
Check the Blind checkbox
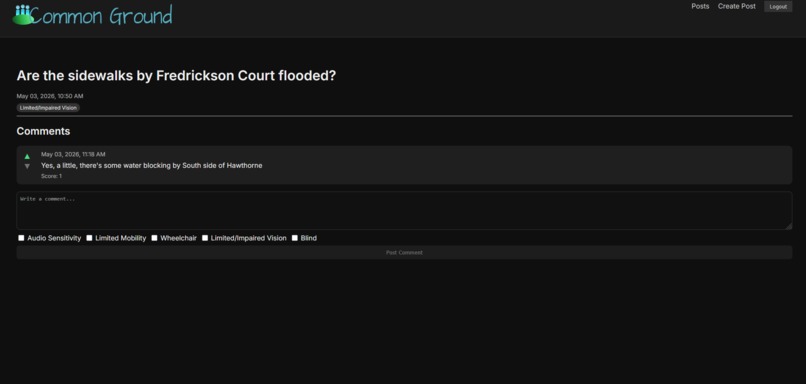click(295, 238)
